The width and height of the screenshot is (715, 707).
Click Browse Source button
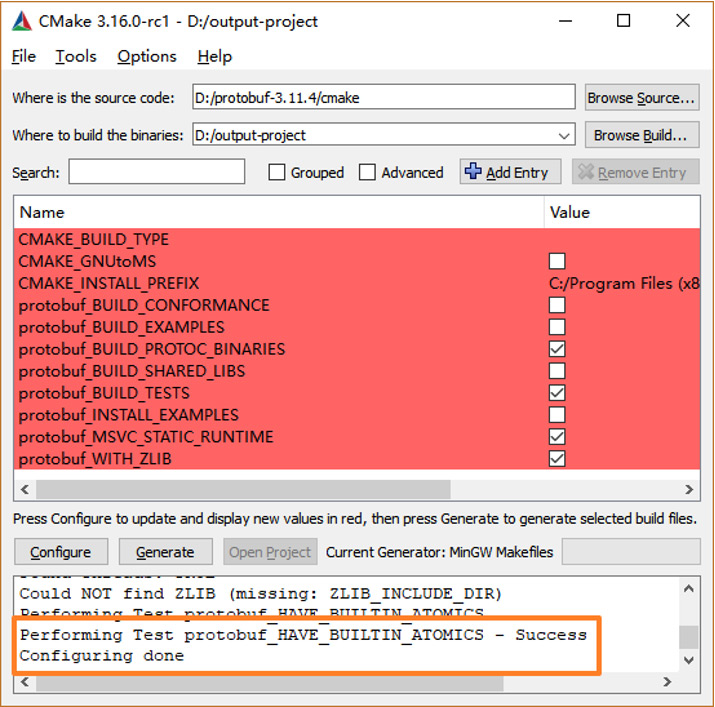641,98
